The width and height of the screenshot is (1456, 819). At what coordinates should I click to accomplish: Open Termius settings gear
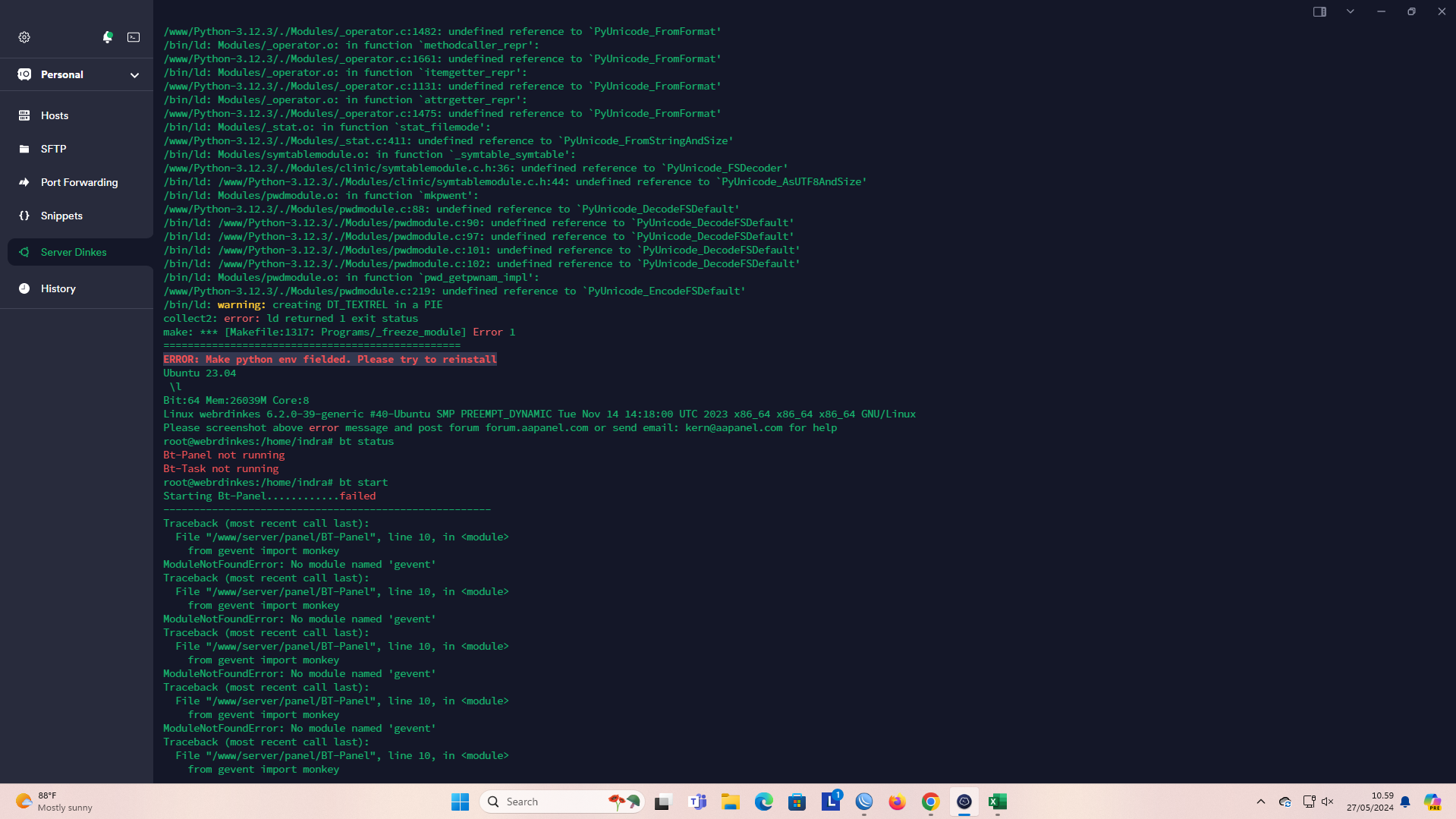point(24,37)
